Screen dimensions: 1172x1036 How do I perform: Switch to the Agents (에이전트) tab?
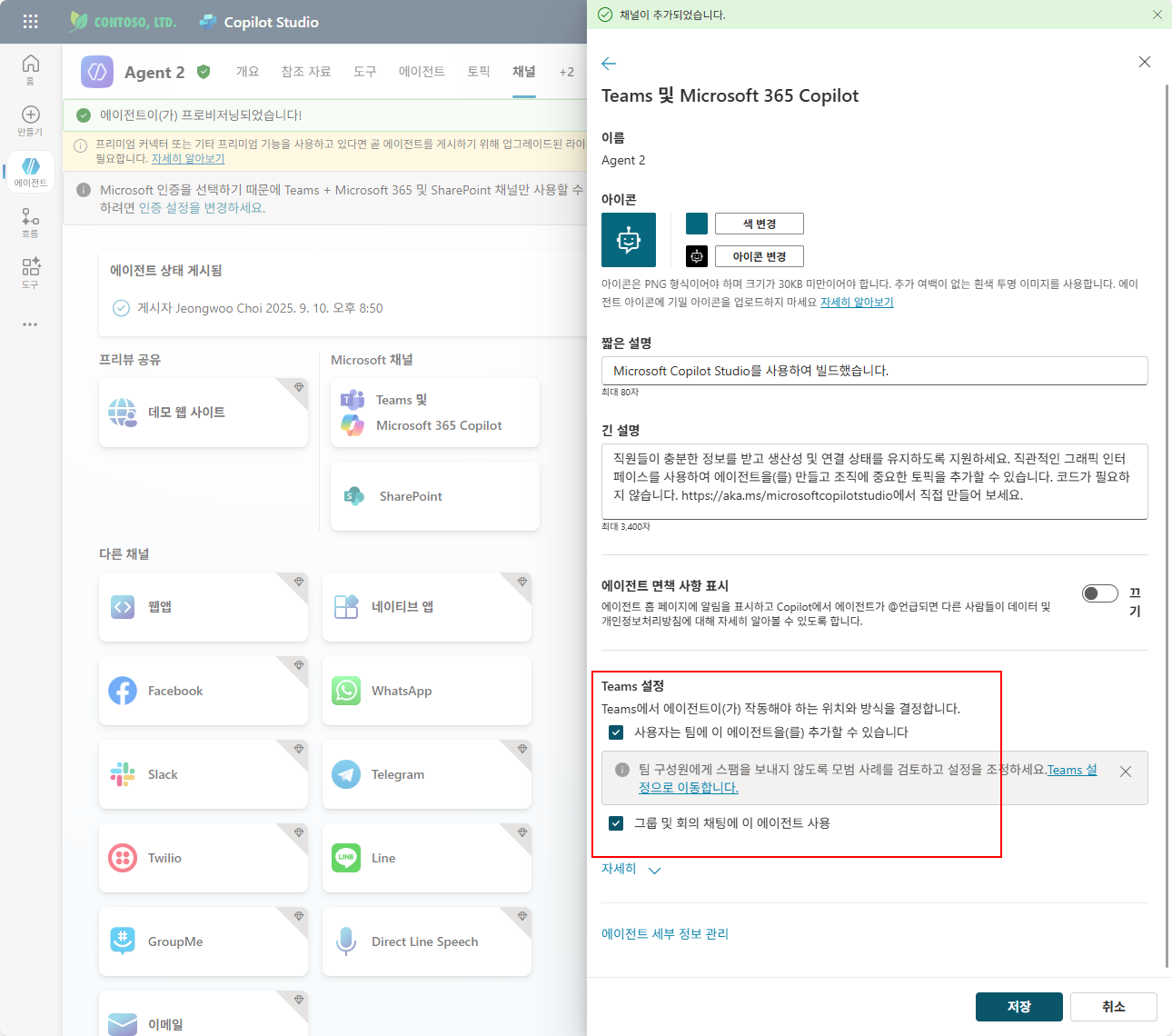(x=422, y=72)
